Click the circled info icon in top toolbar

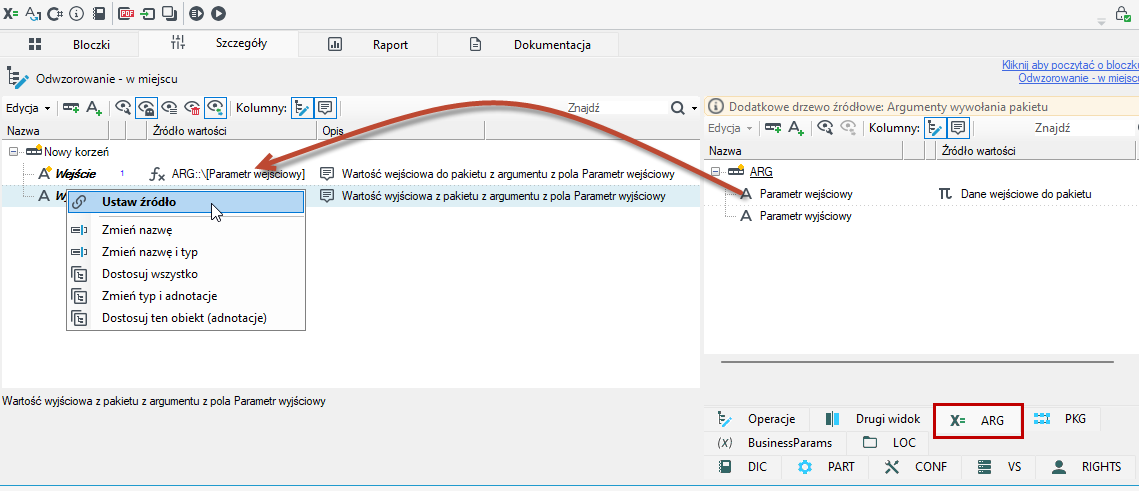[78, 13]
